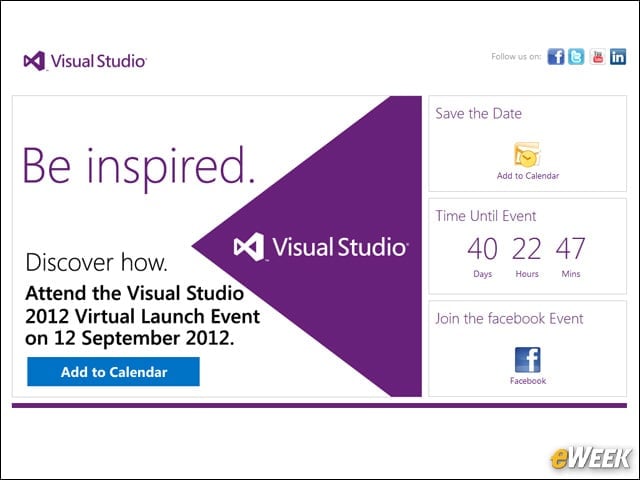Open the Facebook follow icon in header

click(x=556, y=57)
